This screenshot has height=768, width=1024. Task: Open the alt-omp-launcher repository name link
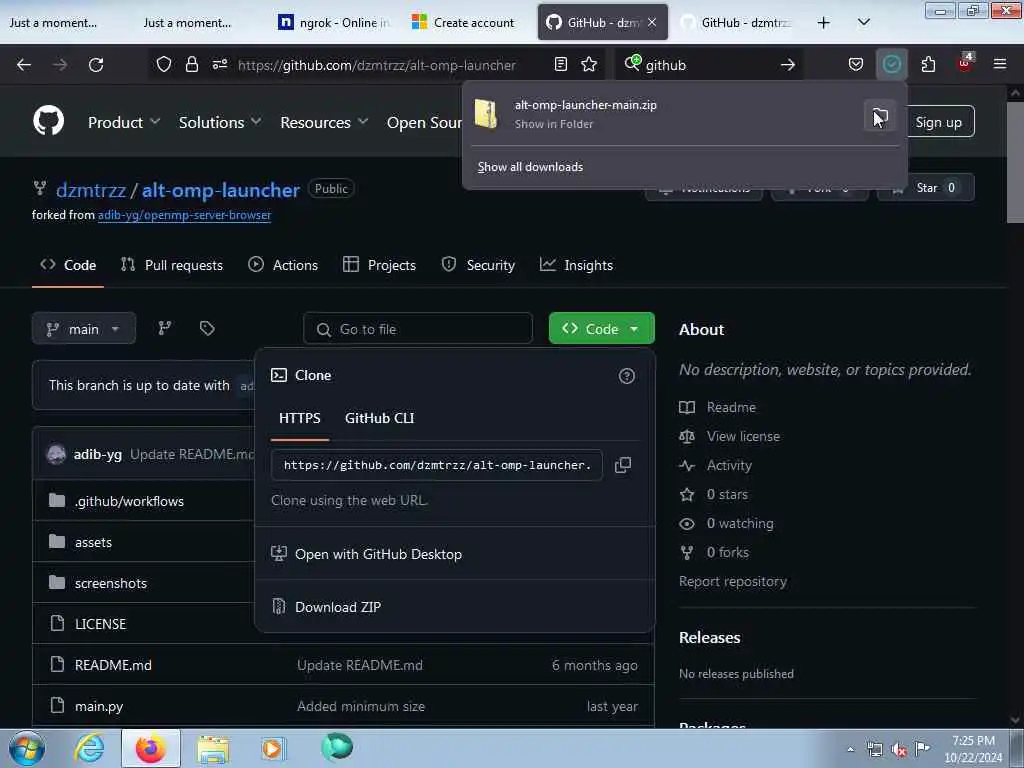(x=221, y=190)
